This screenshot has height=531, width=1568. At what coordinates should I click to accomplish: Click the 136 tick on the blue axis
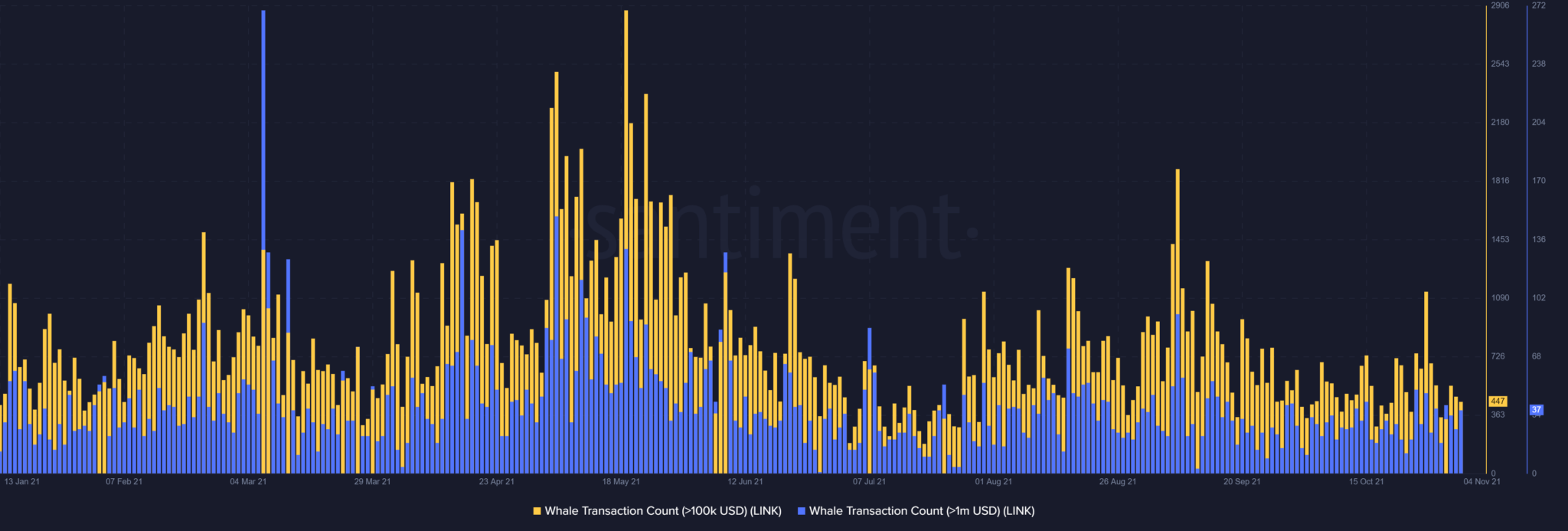click(x=1538, y=240)
